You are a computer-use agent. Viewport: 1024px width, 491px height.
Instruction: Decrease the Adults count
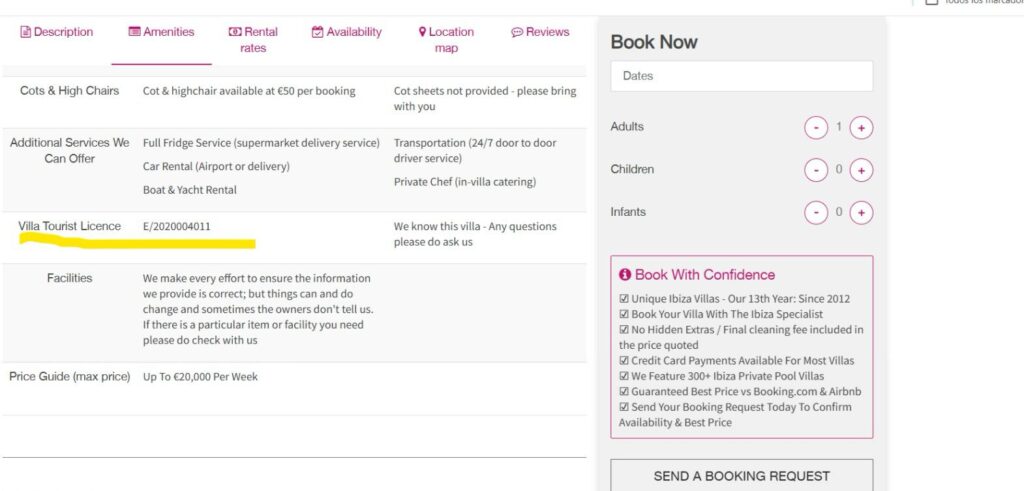[816, 127]
